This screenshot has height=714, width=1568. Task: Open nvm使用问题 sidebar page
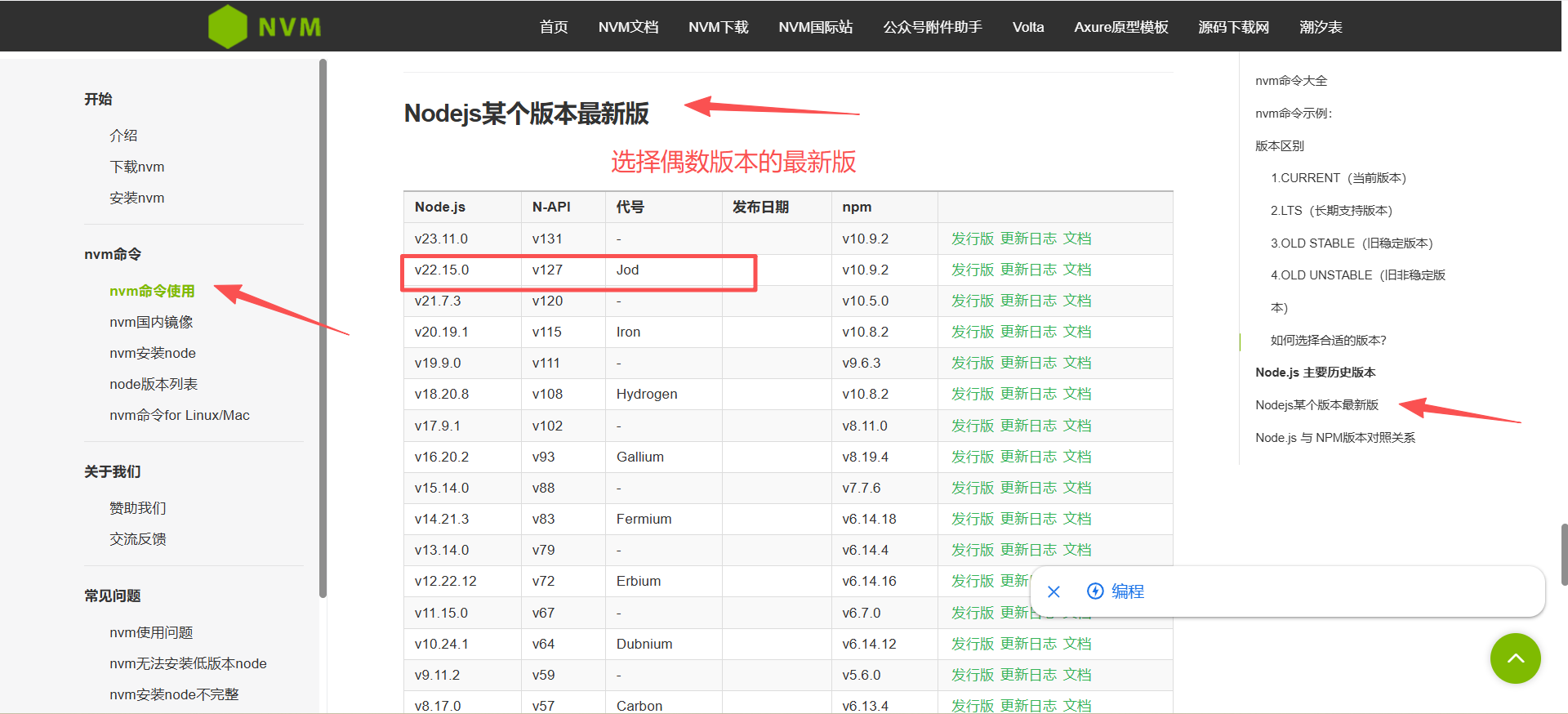coord(151,632)
